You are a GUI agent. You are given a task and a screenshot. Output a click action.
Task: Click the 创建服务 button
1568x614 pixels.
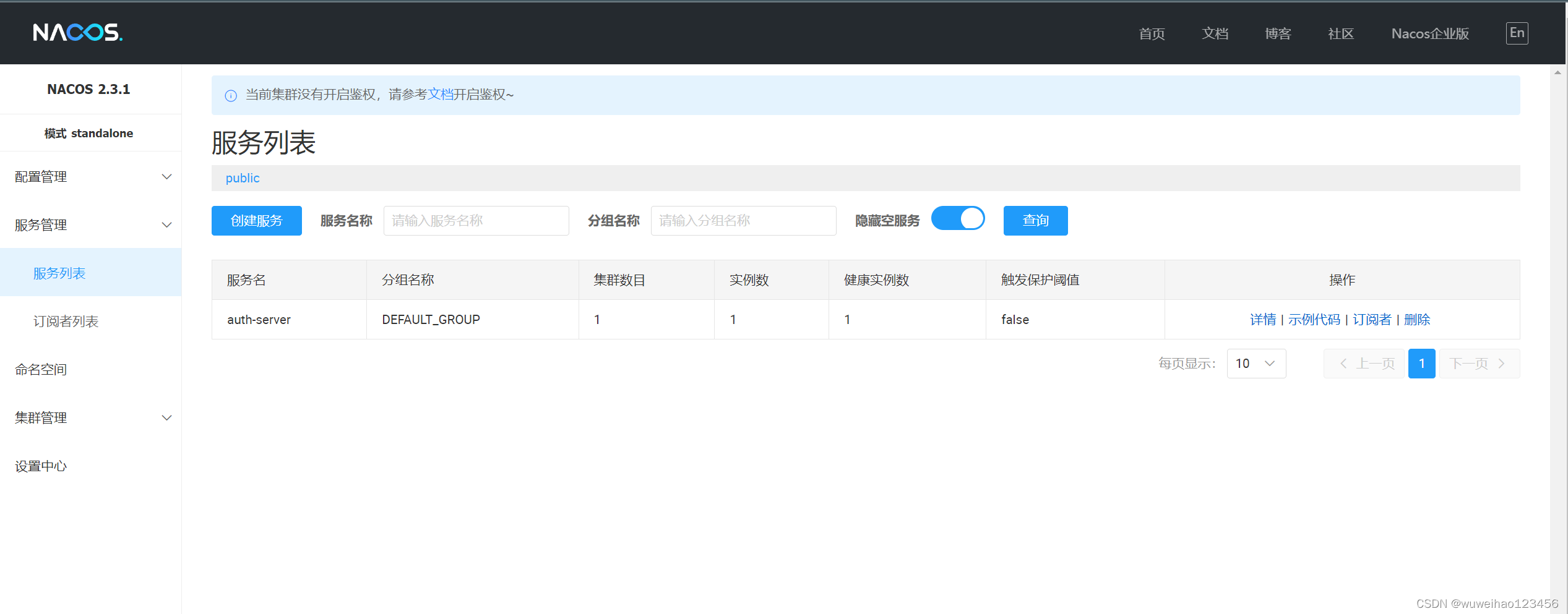point(257,221)
